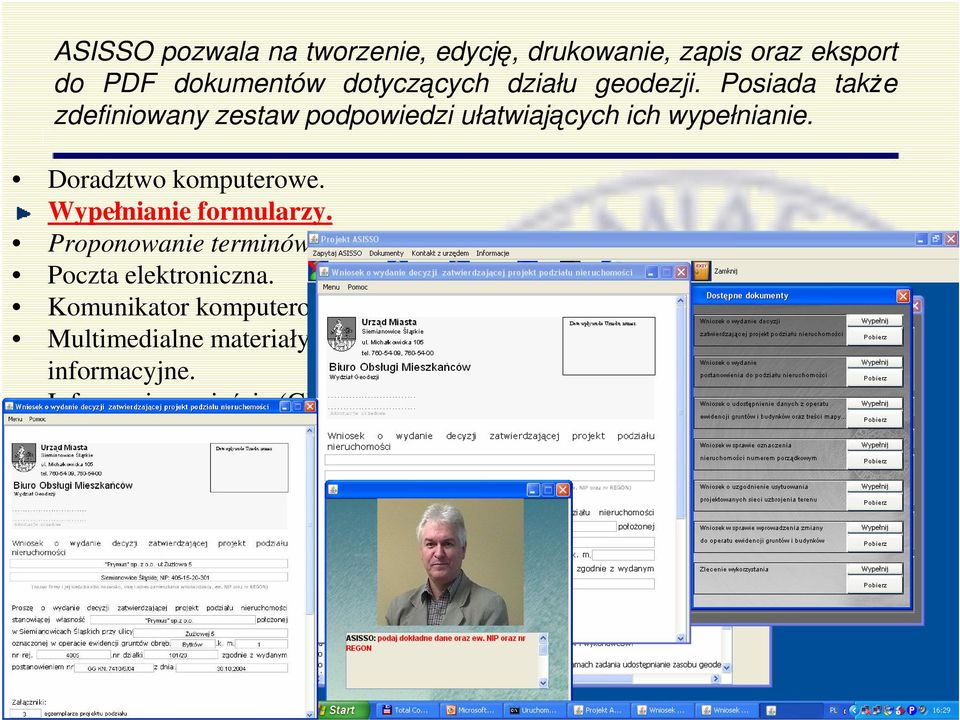Click Wypełnij for udostępnienie danych z operatu
This screenshot has height=720, width=960.
(x=874, y=403)
